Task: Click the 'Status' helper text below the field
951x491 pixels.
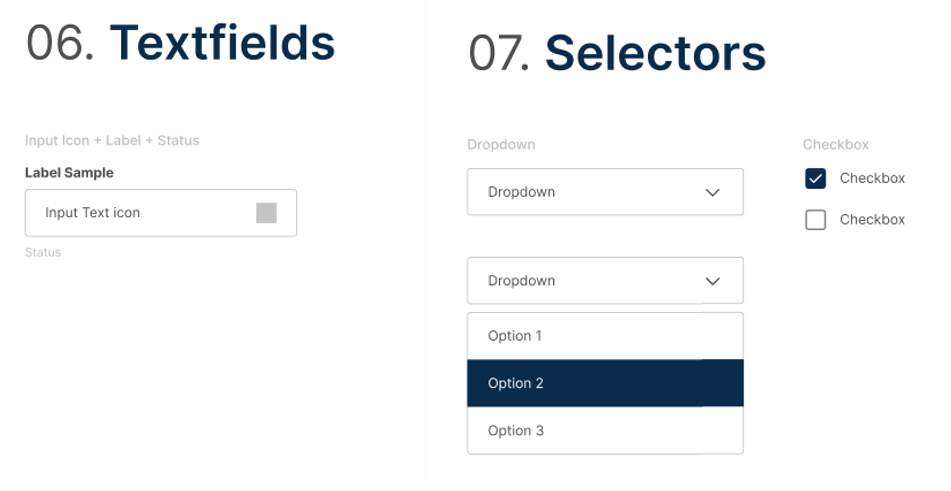Action: 43,253
